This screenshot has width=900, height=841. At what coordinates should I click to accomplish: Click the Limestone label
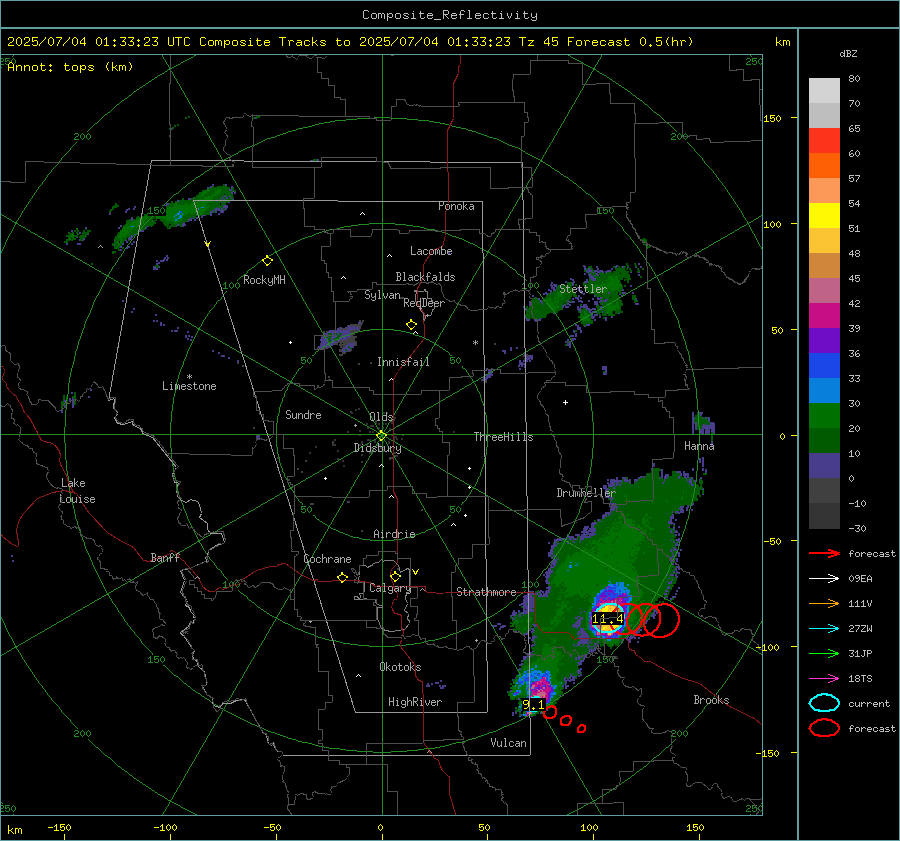pyautogui.click(x=189, y=386)
